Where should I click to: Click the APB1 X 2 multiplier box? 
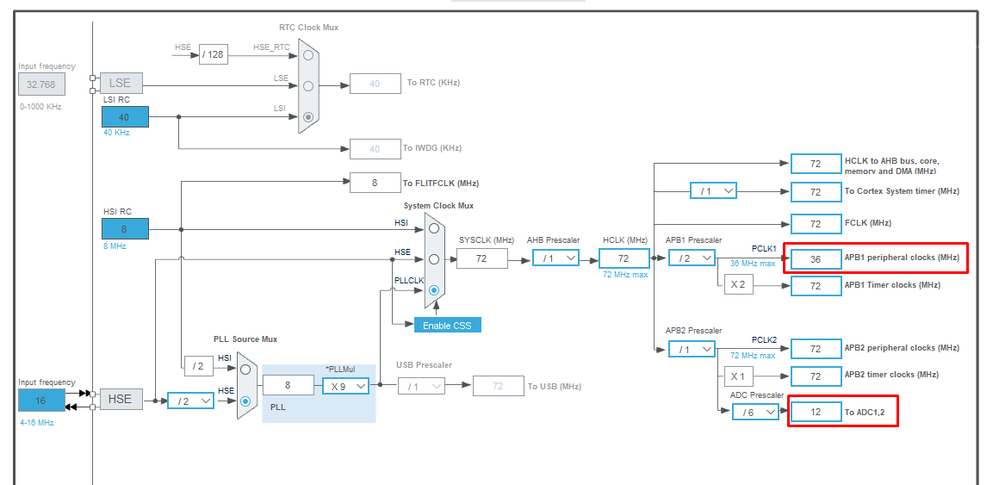click(738, 285)
